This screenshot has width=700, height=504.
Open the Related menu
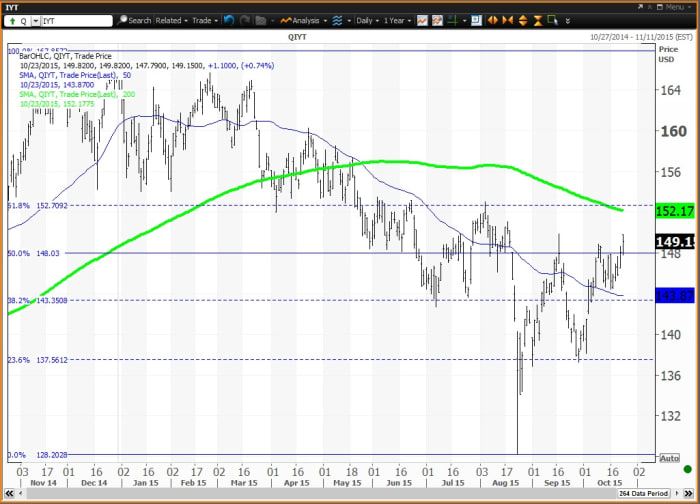(171, 20)
